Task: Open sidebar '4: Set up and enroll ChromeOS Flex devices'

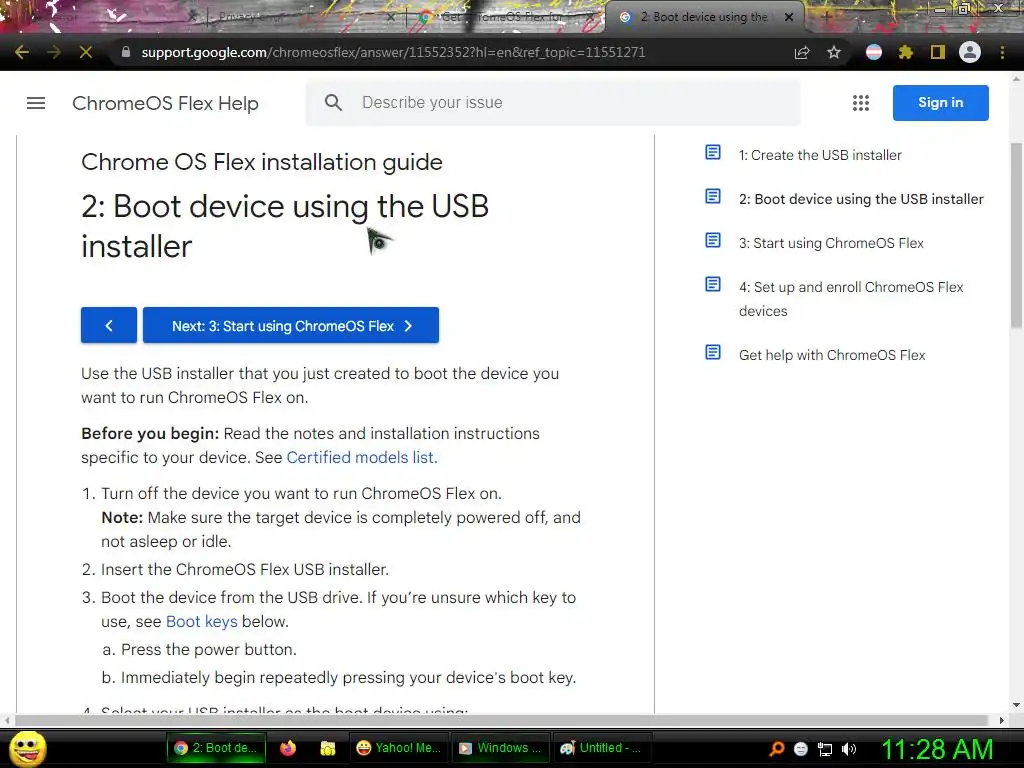Action: pos(851,298)
